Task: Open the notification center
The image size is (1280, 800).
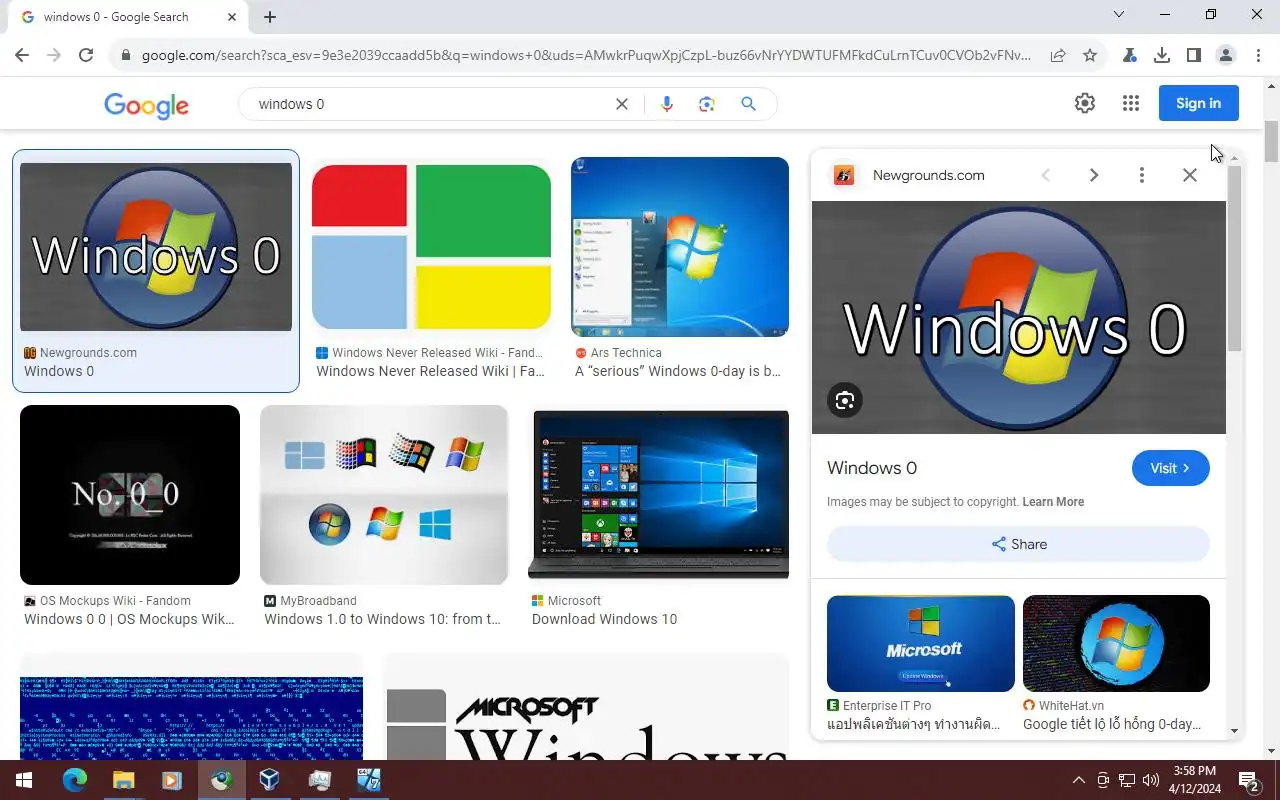Action: pos(1249,780)
